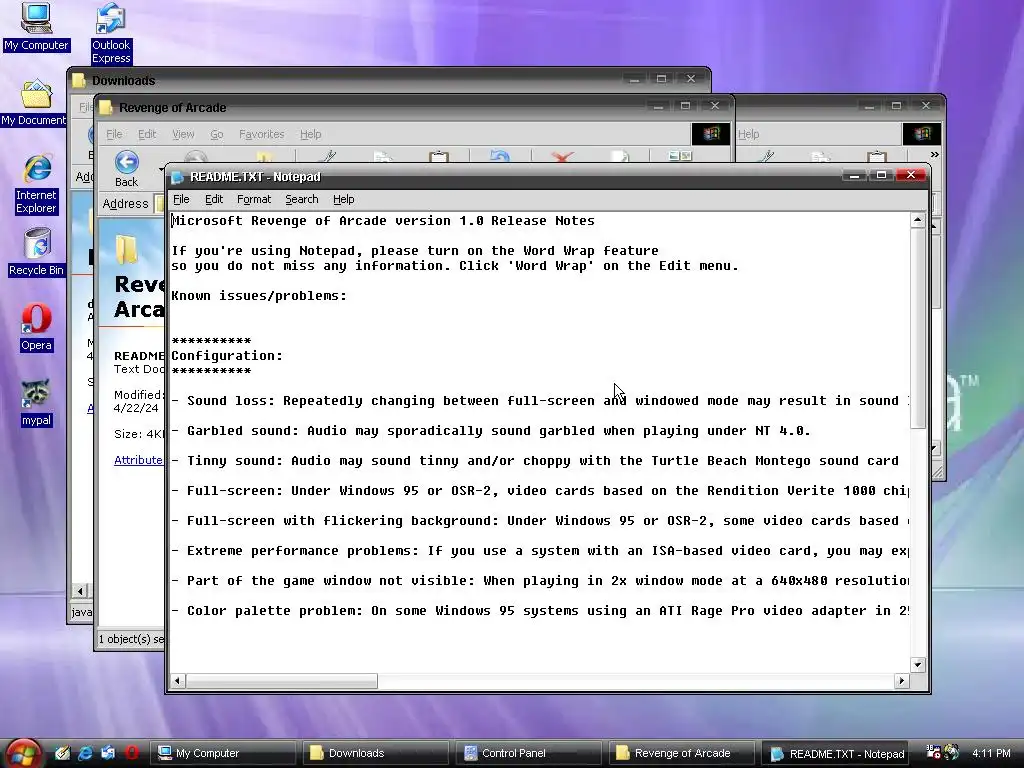This screenshot has height=768, width=1024.
Task: Open View menu in Revenge of Arcade window
Action: (183, 134)
